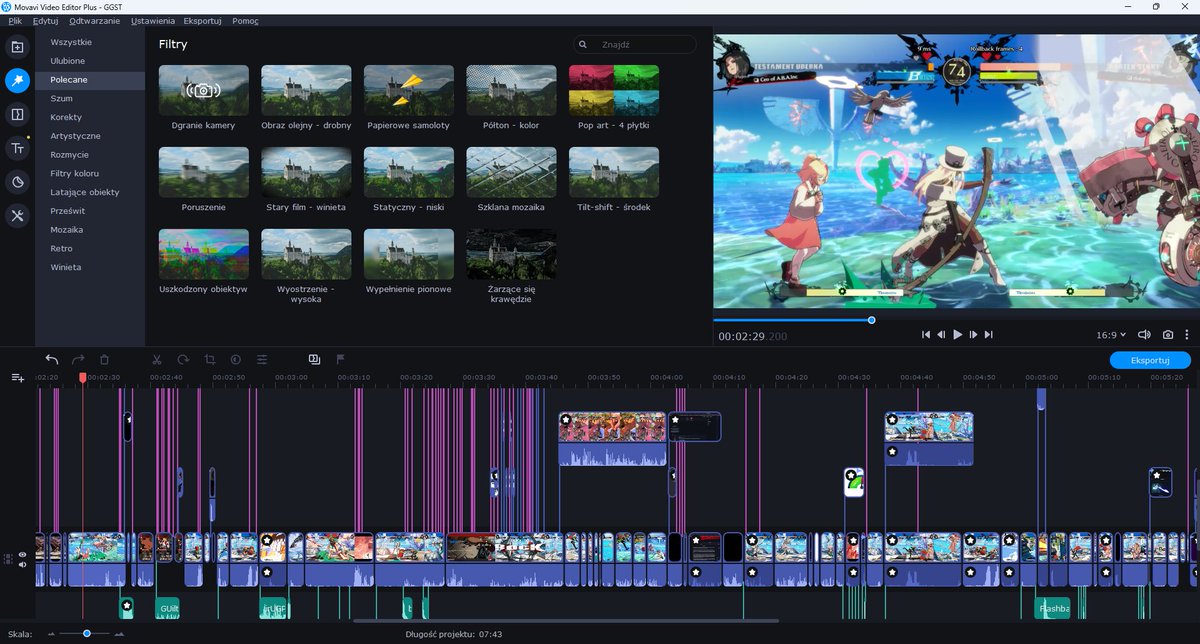Viewport: 1200px width, 644px height.
Task: Click the Skala zoom slider handle
Action: 87,633
